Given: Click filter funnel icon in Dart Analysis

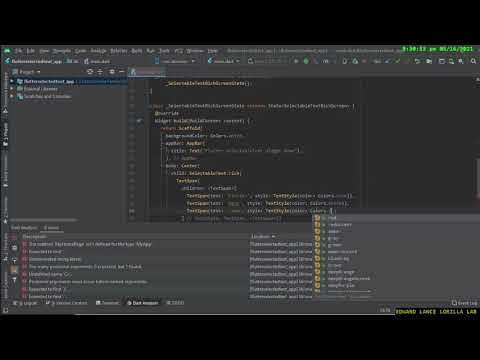Looking at the screenshot, I should point(14,280).
